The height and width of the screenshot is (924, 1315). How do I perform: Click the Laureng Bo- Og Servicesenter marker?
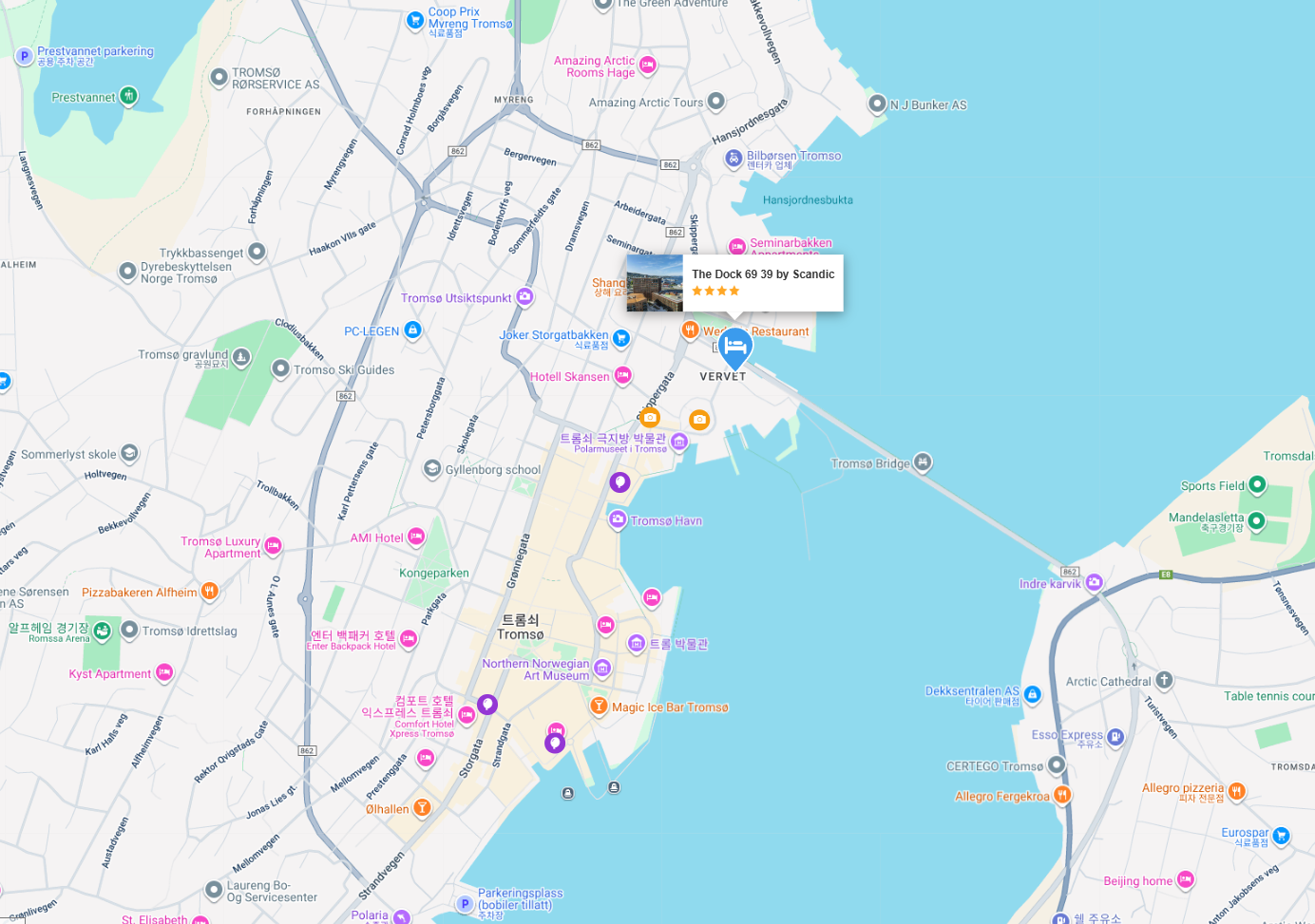[214, 890]
